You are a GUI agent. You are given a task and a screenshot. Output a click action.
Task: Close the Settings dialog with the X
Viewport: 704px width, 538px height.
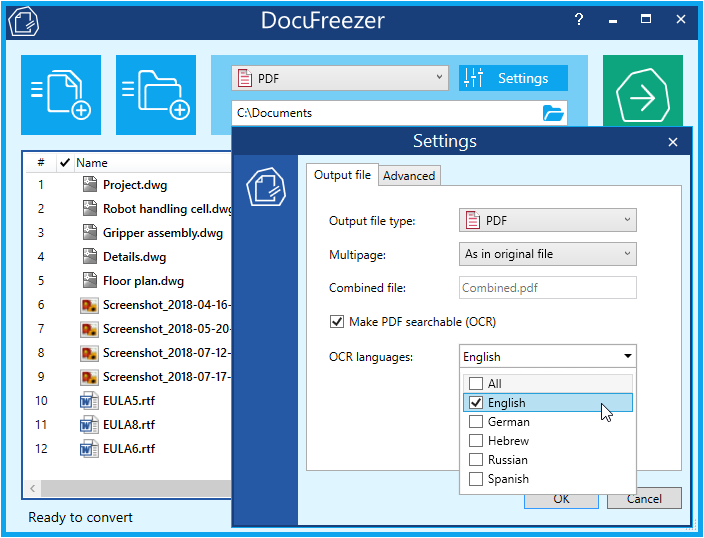673,142
